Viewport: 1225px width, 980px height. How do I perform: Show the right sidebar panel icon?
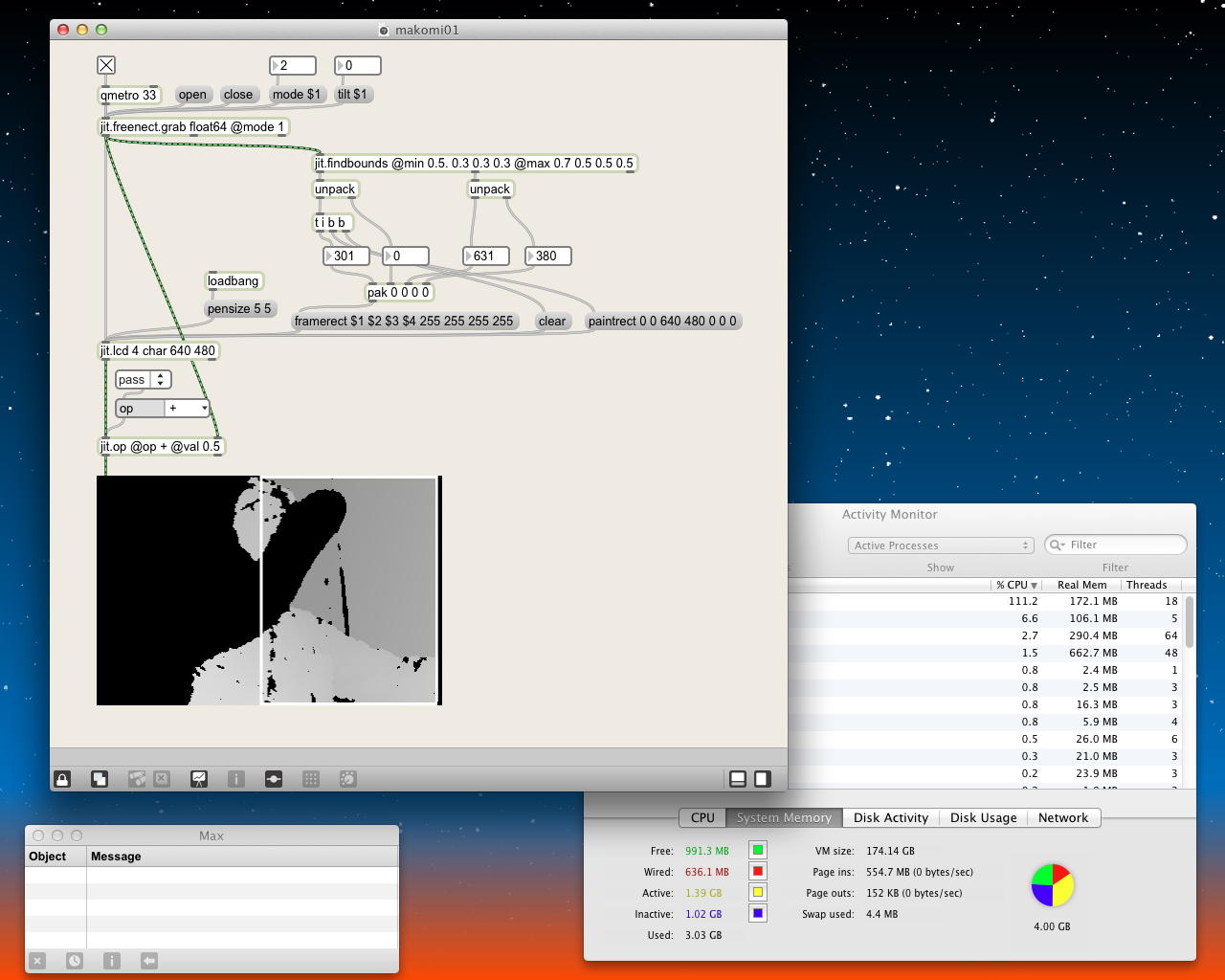(762, 779)
